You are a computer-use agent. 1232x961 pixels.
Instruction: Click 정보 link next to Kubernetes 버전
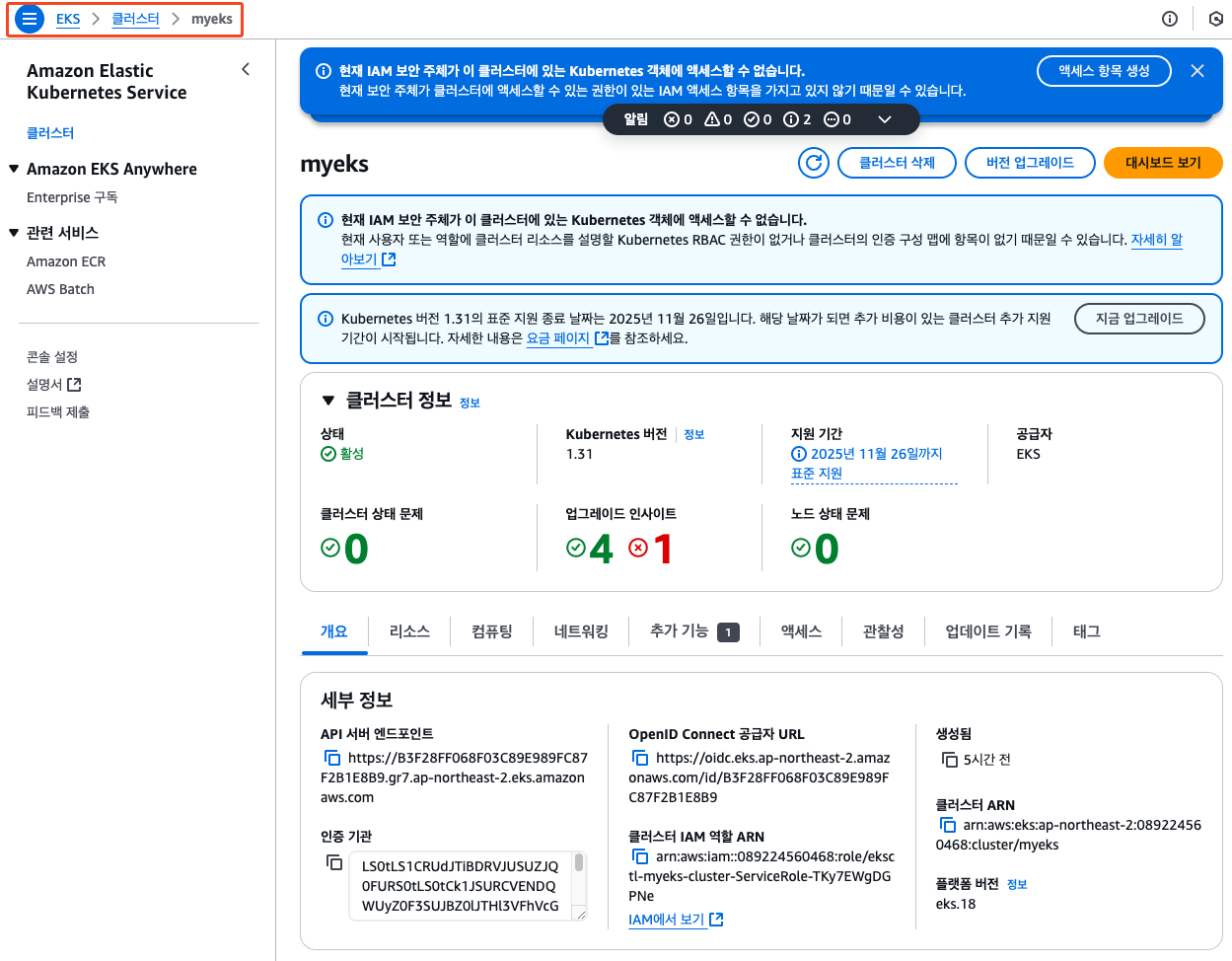coord(694,434)
